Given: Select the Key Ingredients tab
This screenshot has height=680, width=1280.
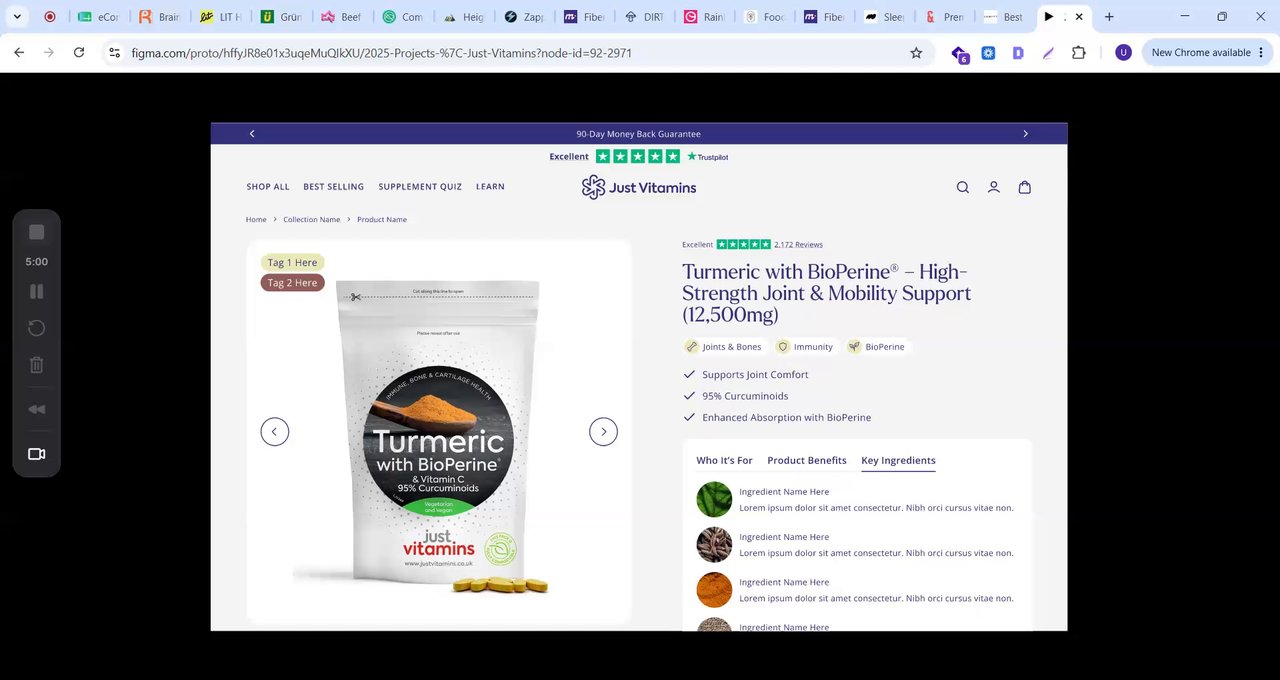Looking at the screenshot, I should point(898,461).
